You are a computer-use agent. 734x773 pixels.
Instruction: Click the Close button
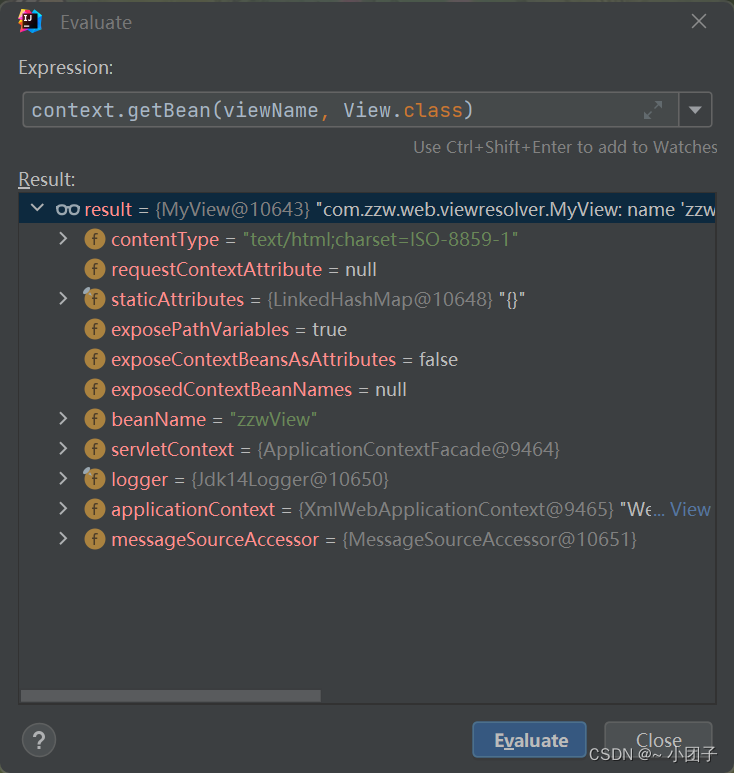(x=658, y=740)
